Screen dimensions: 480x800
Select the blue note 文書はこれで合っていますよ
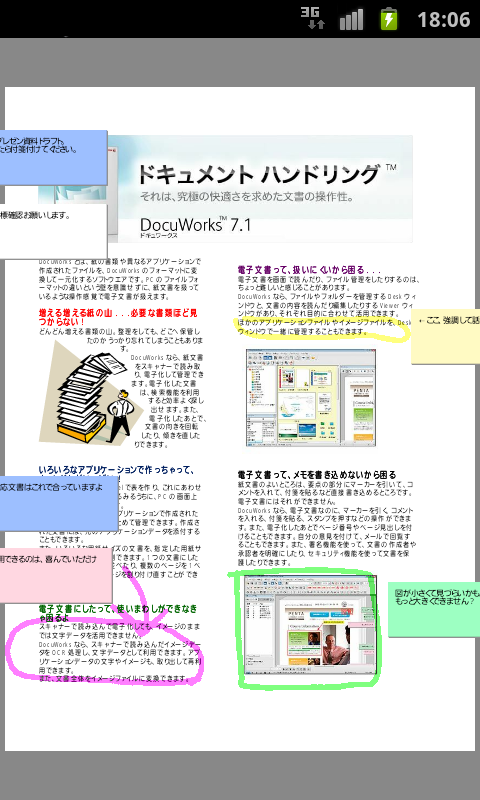pyautogui.click(x=59, y=503)
